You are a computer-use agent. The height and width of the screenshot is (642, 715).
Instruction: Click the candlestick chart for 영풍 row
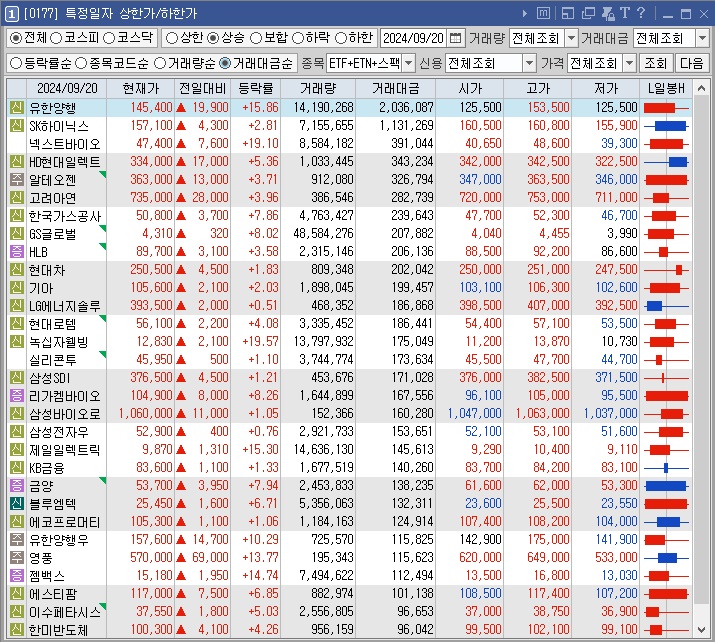(x=666, y=558)
